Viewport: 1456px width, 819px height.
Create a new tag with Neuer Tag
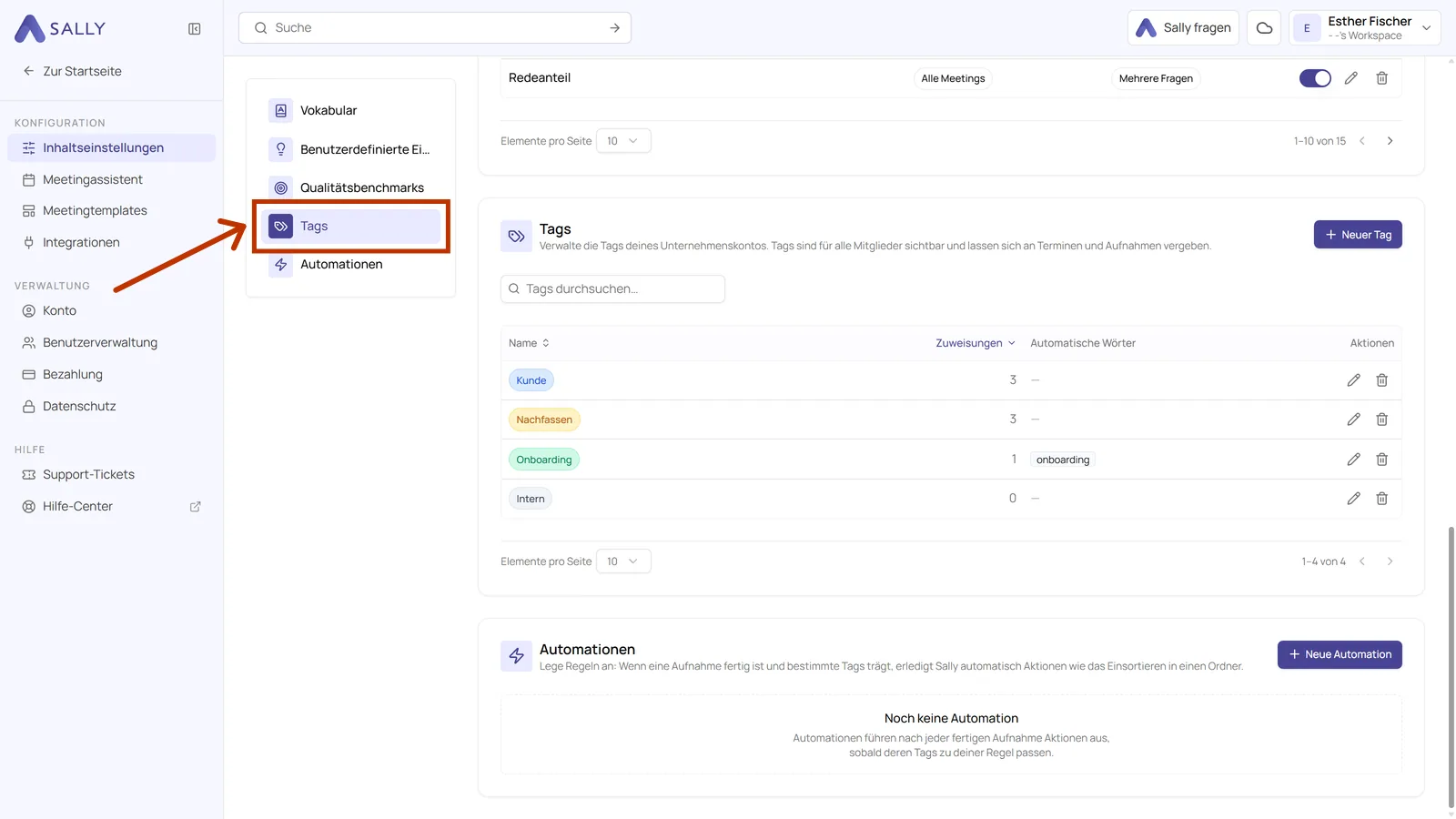coord(1358,235)
